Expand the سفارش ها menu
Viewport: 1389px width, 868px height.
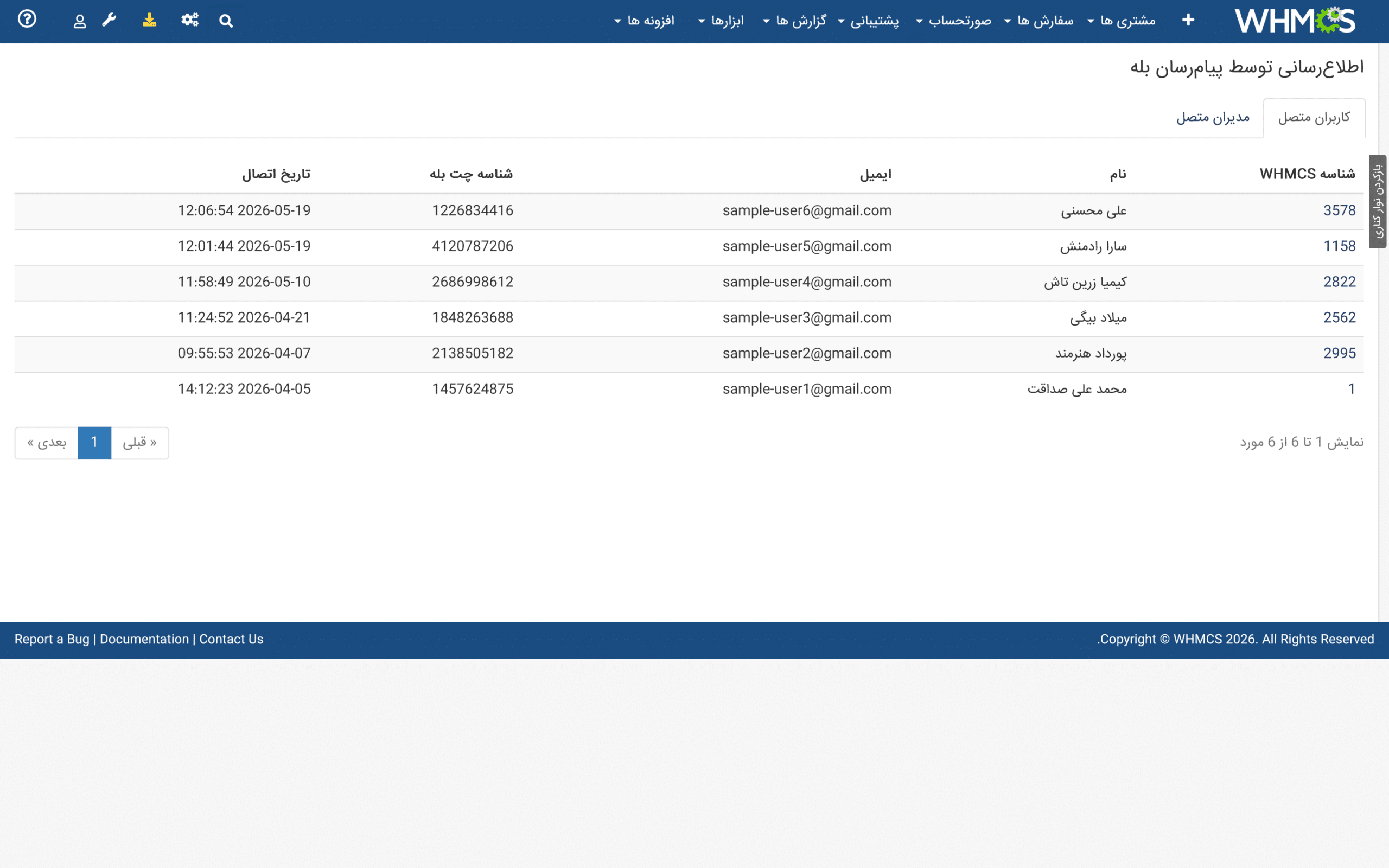[1038, 21]
